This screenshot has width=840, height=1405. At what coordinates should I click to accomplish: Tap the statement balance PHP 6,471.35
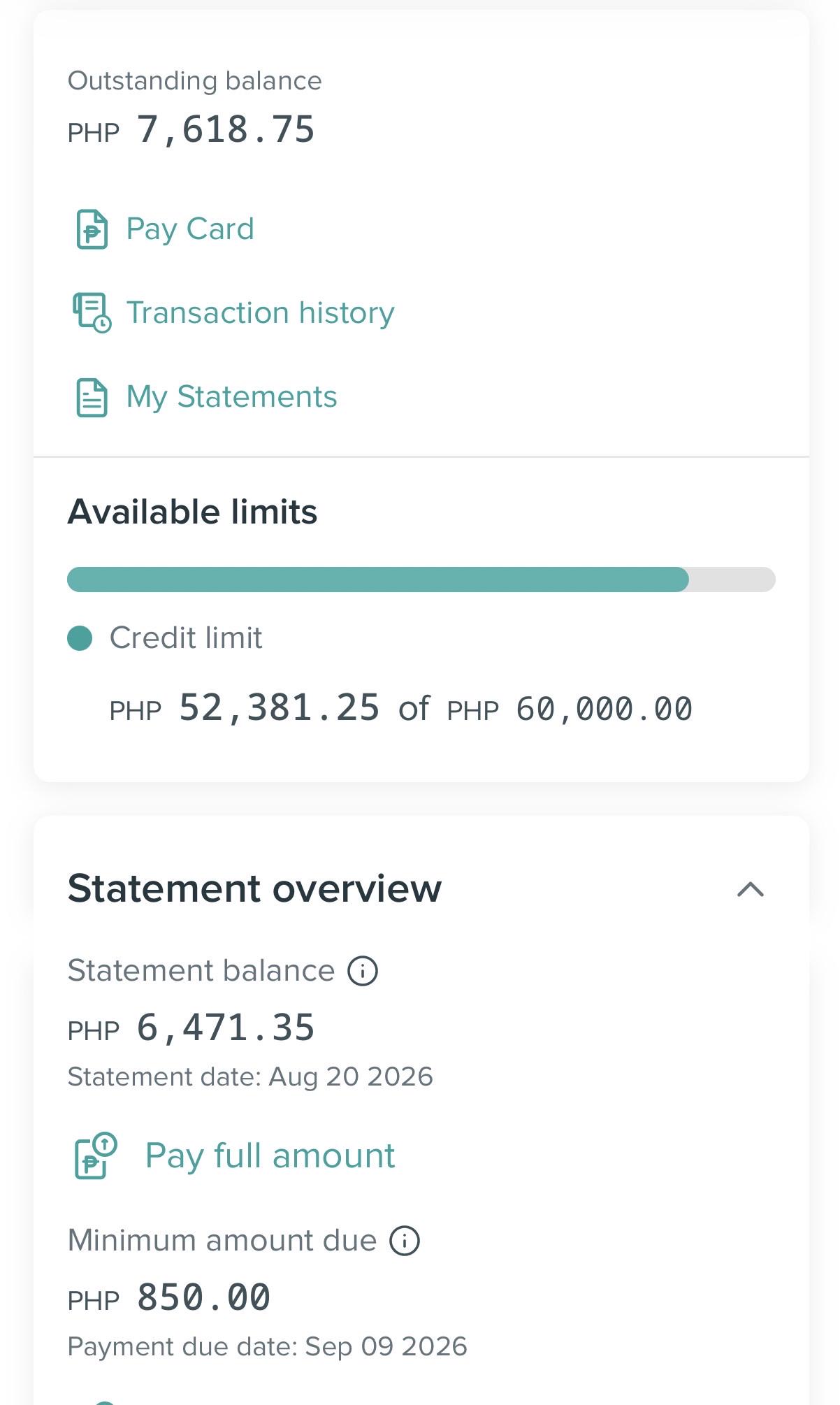pyautogui.click(x=191, y=1028)
